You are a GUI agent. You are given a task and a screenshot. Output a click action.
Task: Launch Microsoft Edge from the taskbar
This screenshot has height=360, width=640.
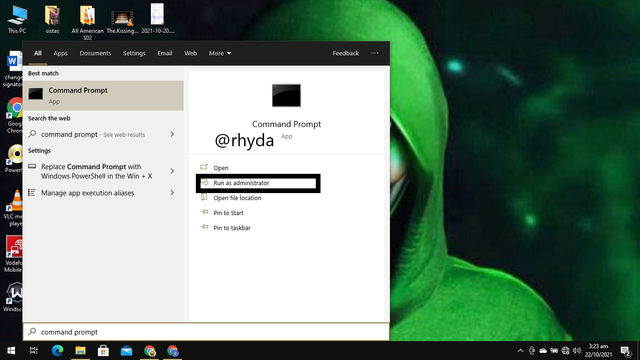pyautogui.click(x=58, y=351)
